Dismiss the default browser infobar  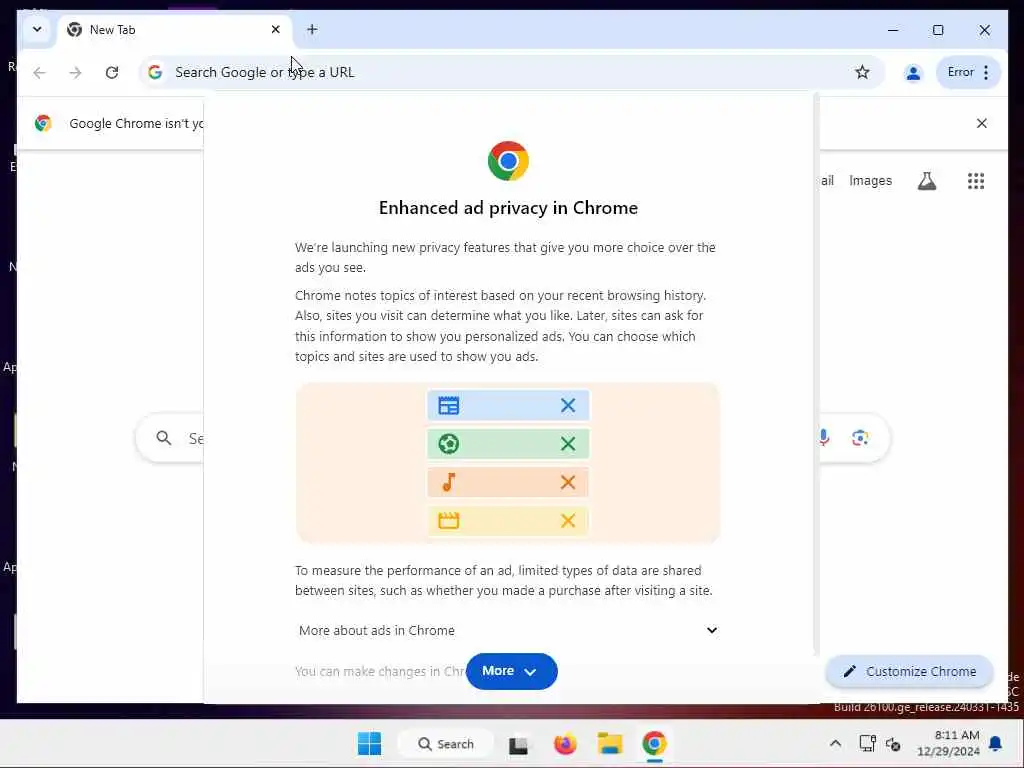point(981,123)
